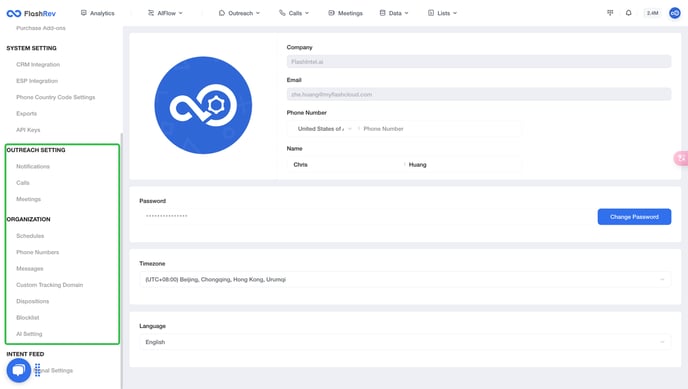Open API Keys in sidebar
The height and width of the screenshot is (389, 688).
pos(28,130)
